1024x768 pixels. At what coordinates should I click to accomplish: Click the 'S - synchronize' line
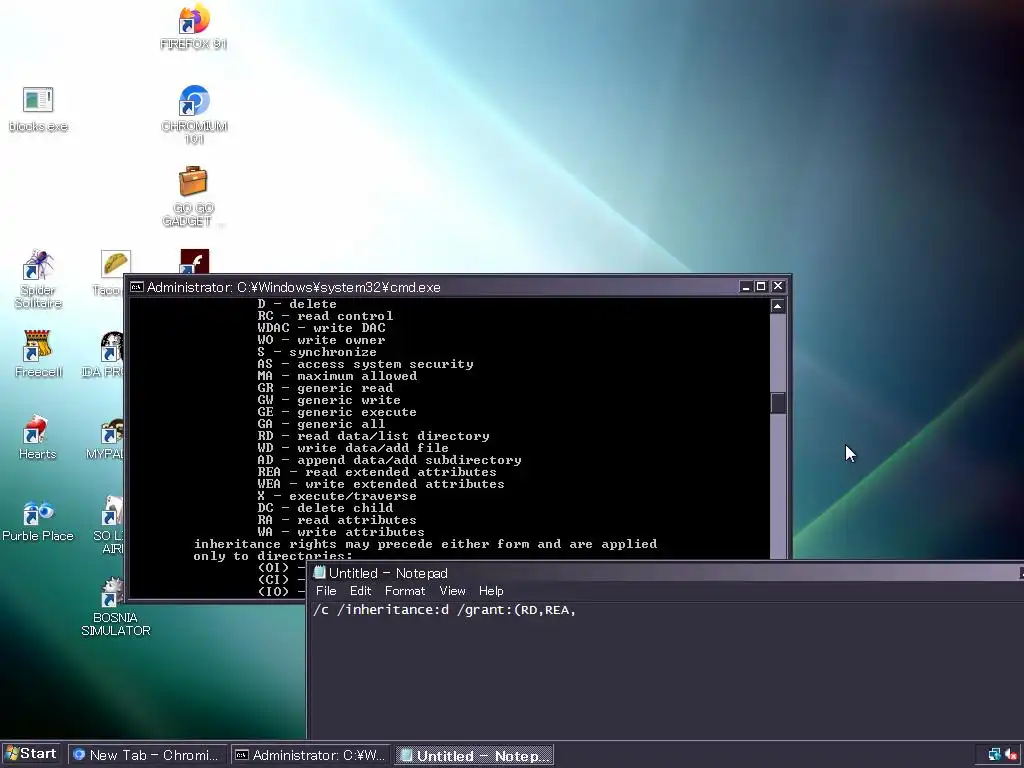[x=317, y=352]
